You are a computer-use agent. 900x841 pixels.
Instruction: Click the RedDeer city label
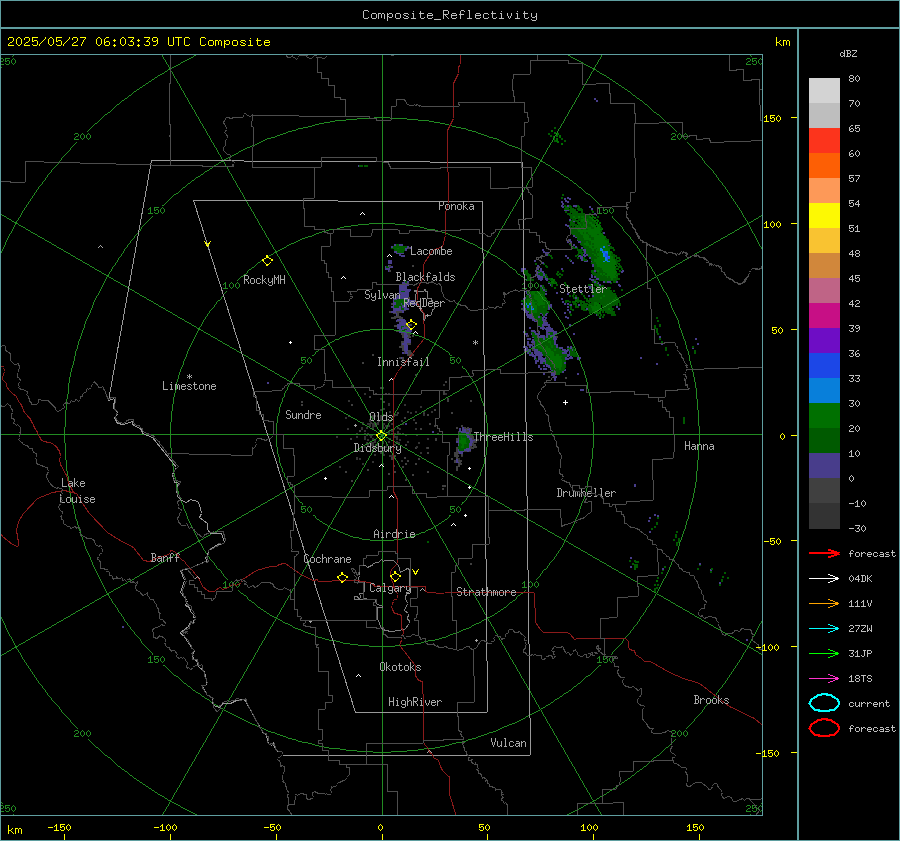424,303
